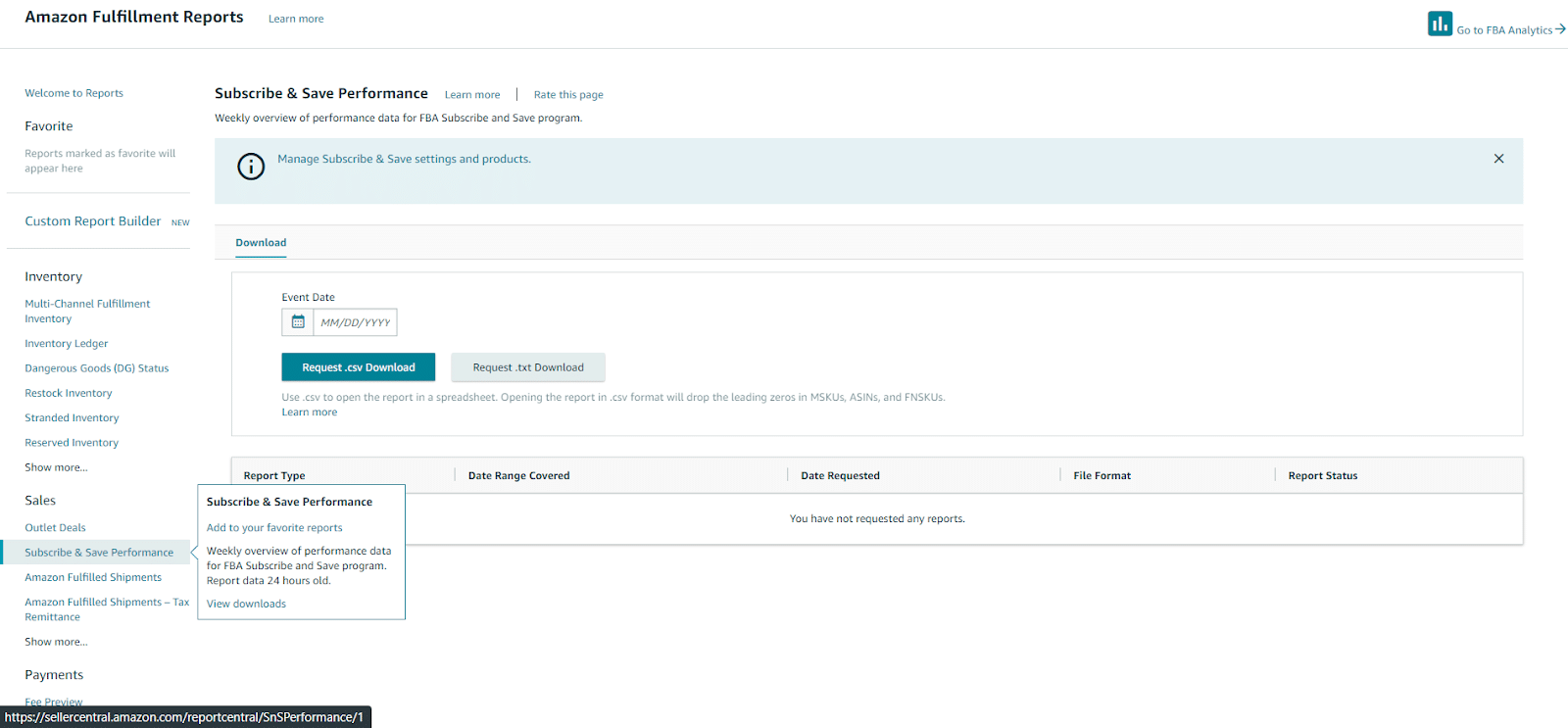Open Amazon Fulfilled Shipments – Tax Remittance
1568x728 pixels.
coord(107,609)
